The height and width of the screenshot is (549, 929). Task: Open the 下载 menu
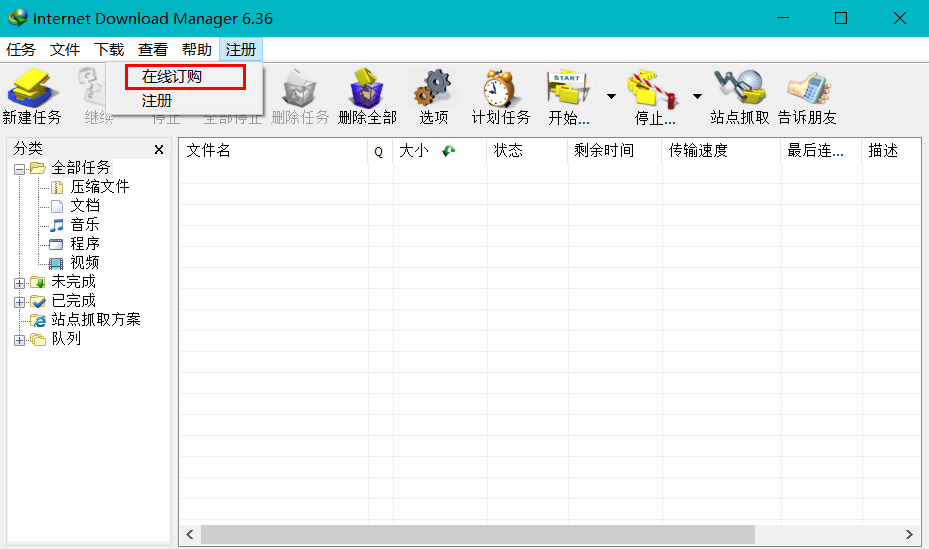pos(109,50)
